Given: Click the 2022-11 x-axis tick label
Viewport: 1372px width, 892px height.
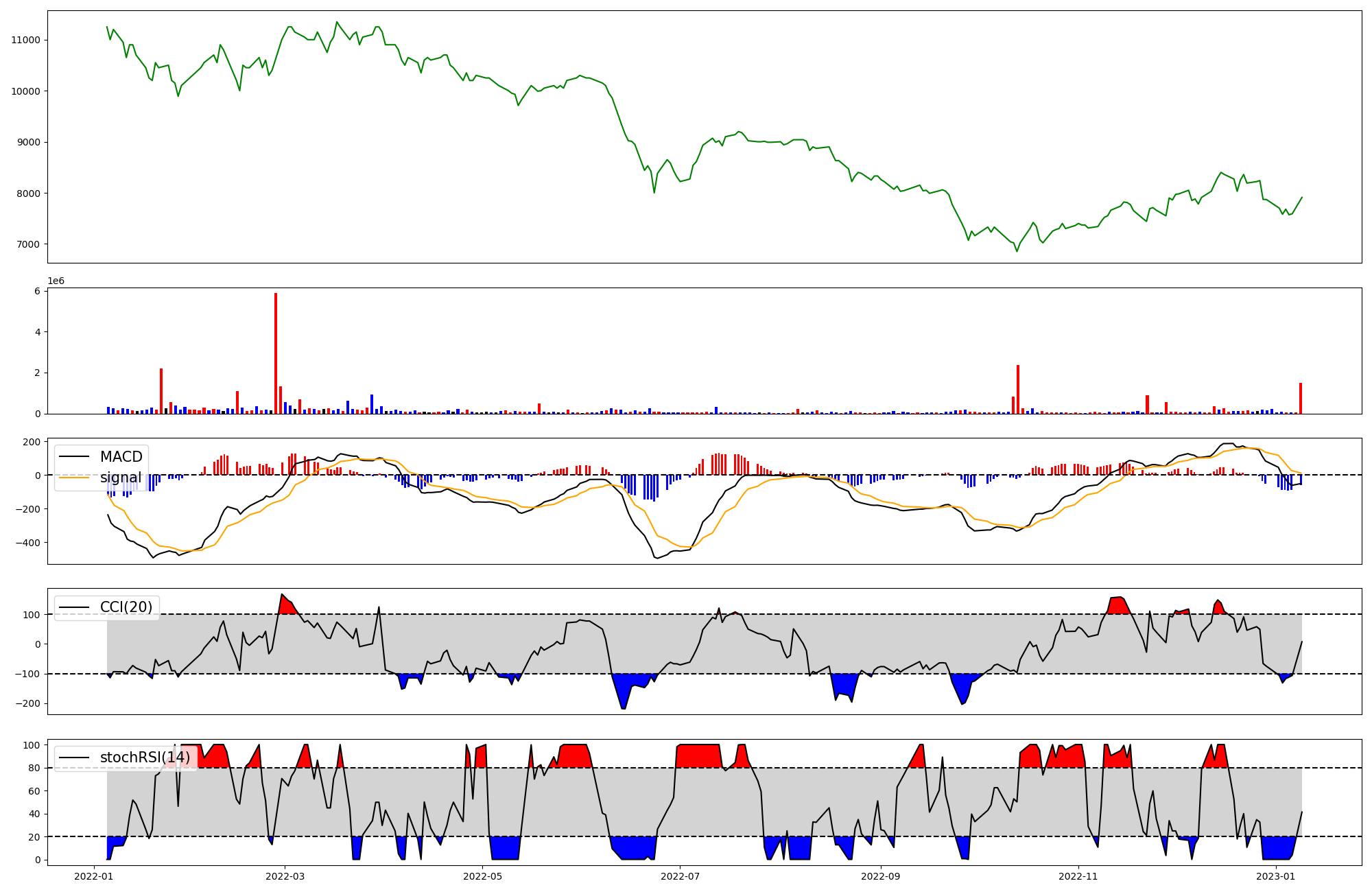Looking at the screenshot, I should pyautogui.click(x=1078, y=876).
